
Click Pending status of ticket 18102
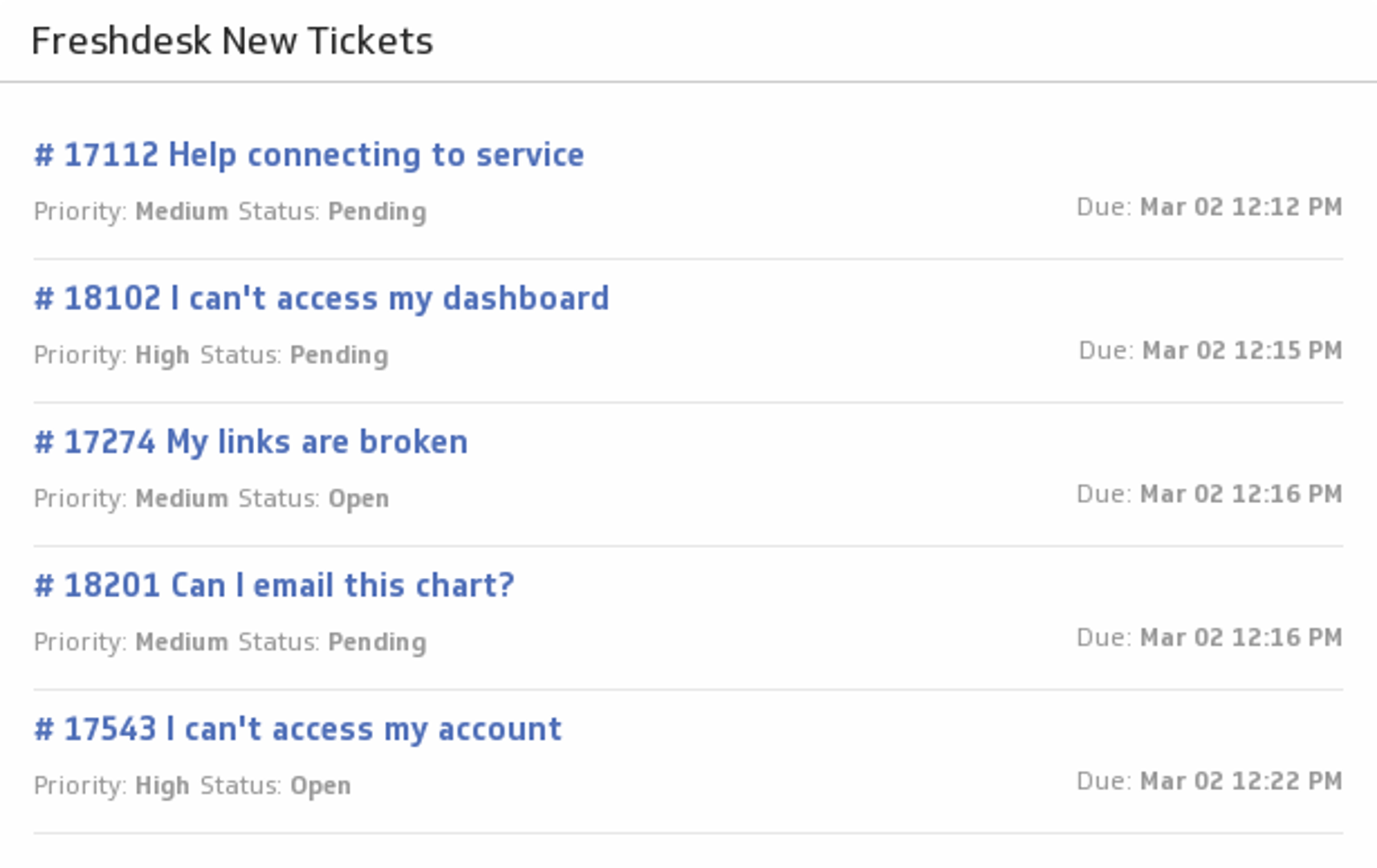pos(338,355)
